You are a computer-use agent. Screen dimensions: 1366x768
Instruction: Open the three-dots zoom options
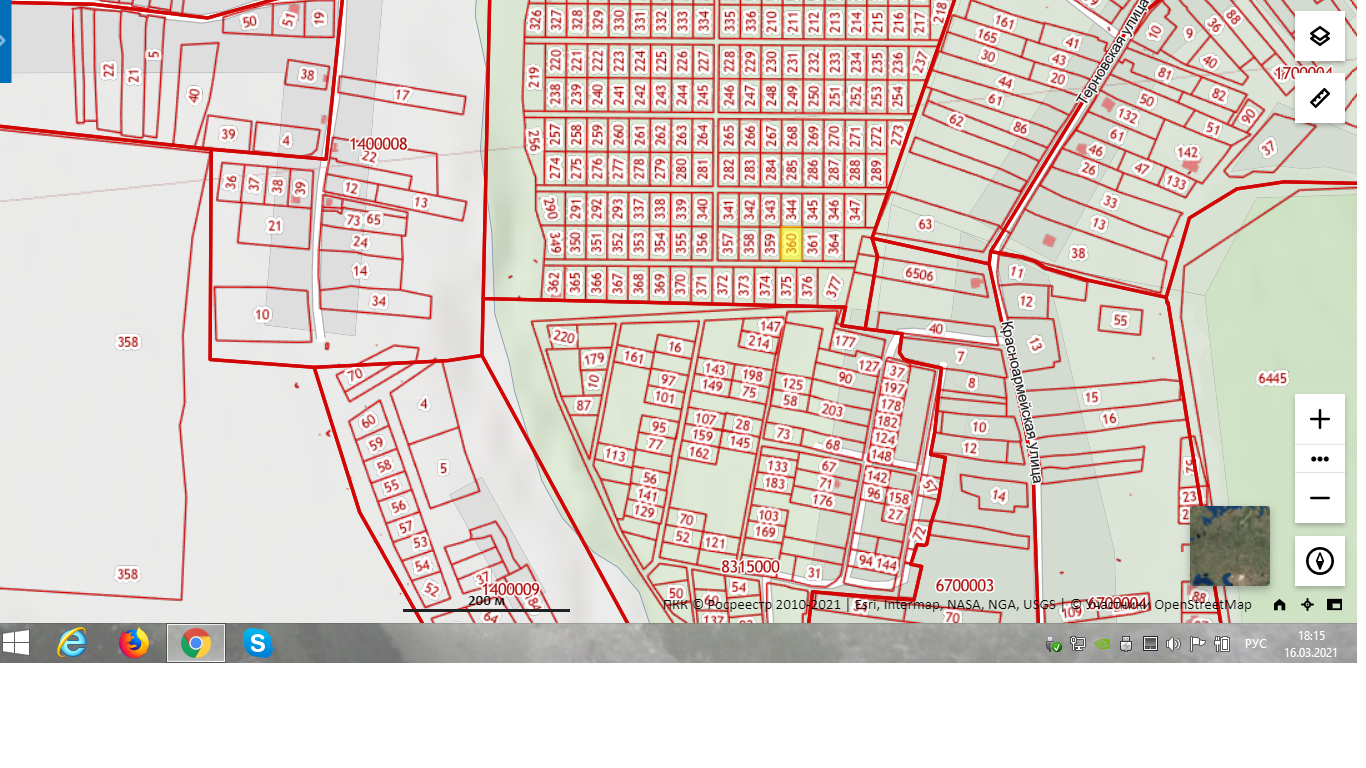pyautogui.click(x=1319, y=459)
